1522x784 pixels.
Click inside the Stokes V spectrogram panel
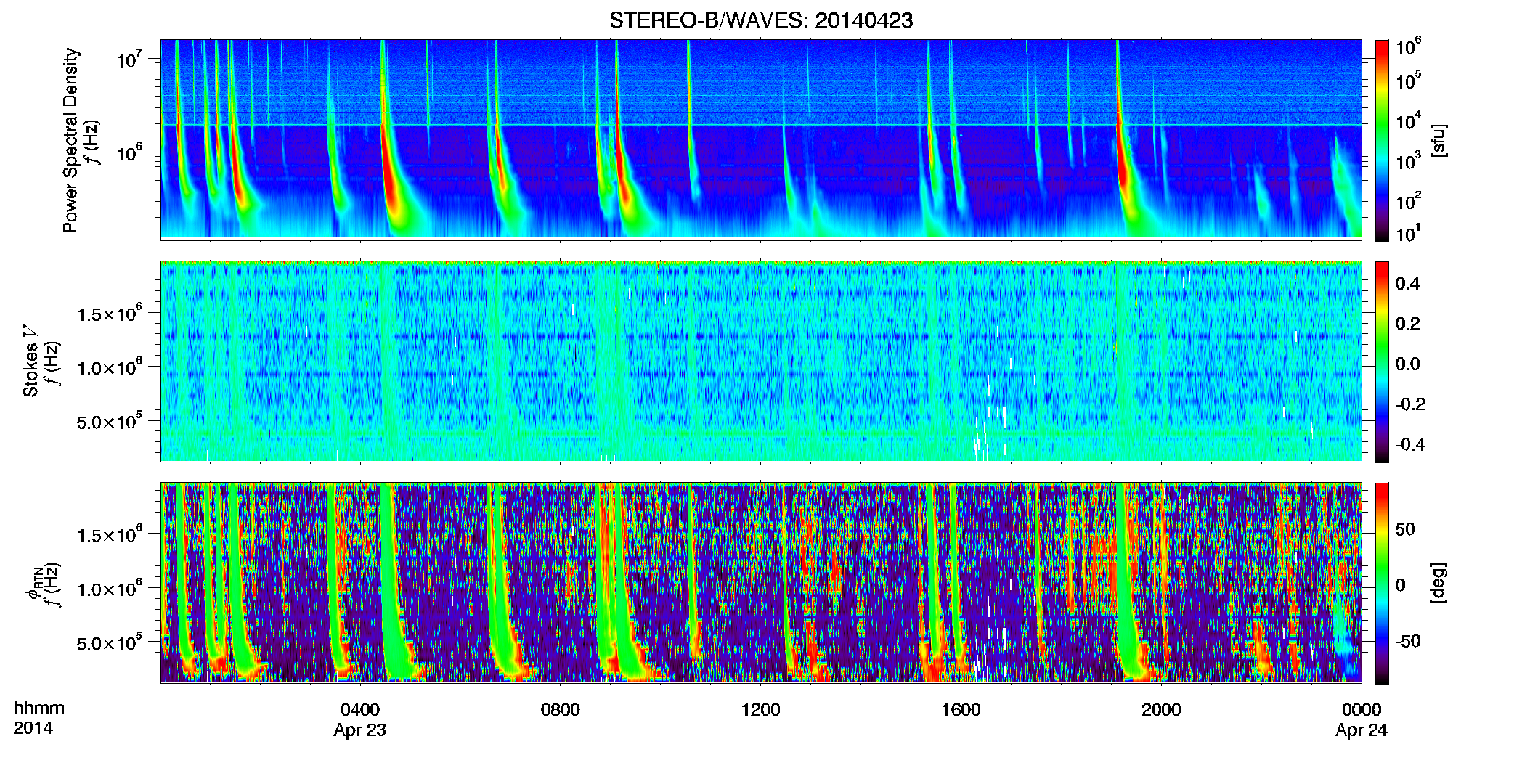point(761,361)
